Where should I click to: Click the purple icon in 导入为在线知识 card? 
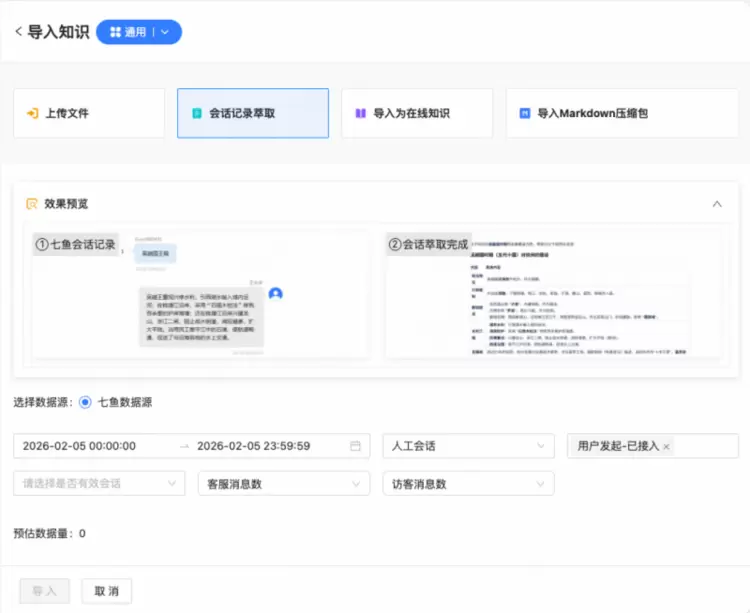pos(360,114)
